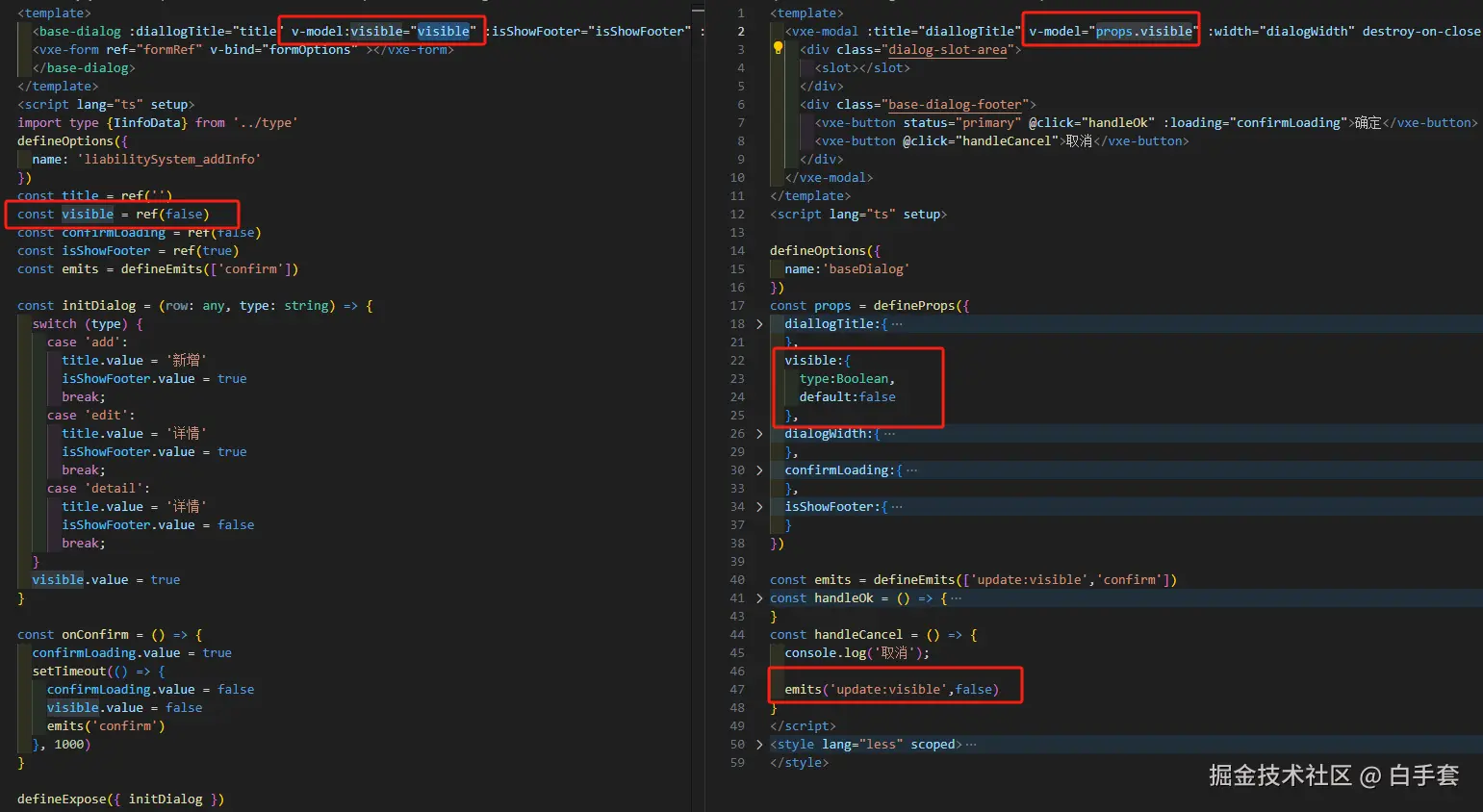This screenshot has height=812, width=1483.
Task: Click "const props = defineProps({"
Action: (870, 306)
